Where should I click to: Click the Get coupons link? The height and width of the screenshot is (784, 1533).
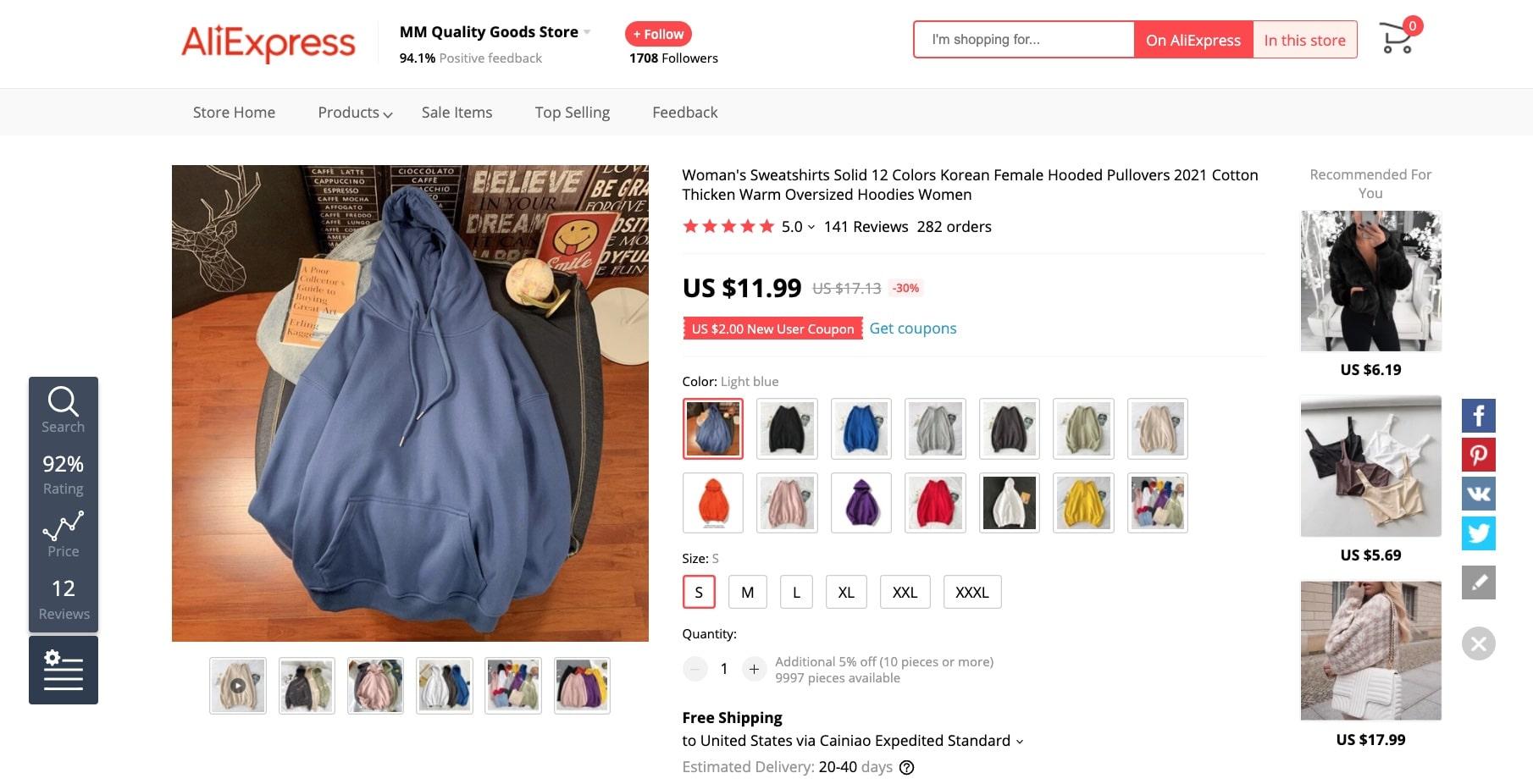(x=913, y=329)
